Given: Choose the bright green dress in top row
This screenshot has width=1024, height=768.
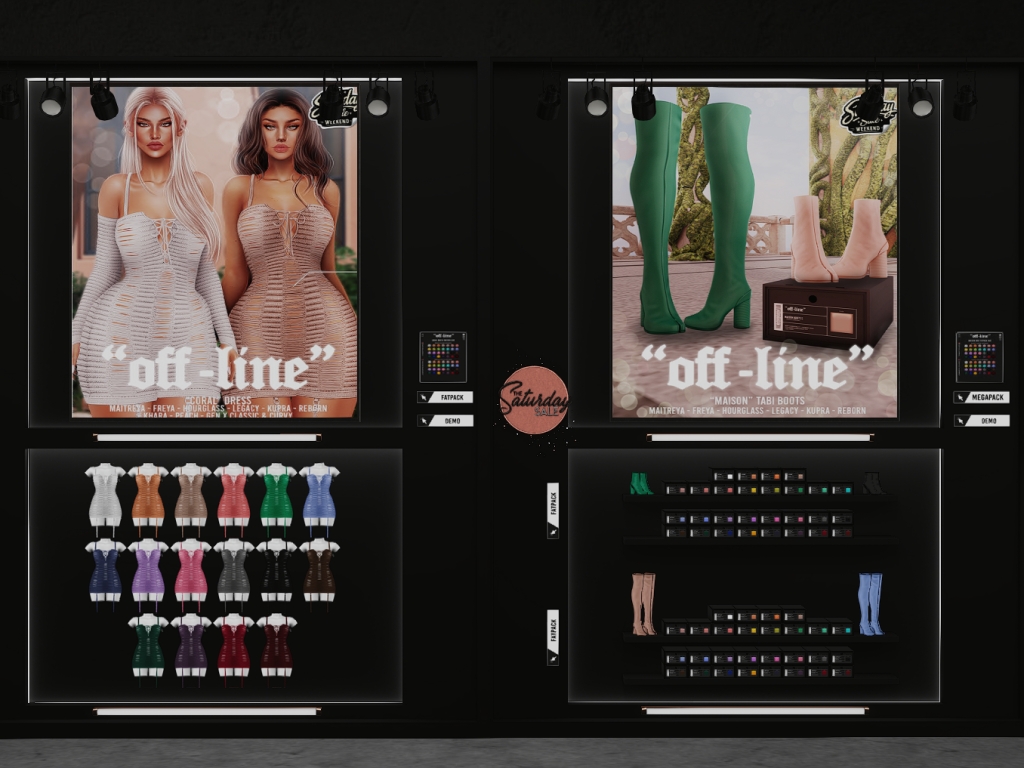Looking at the screenshot, I should (x=276, y=496).
